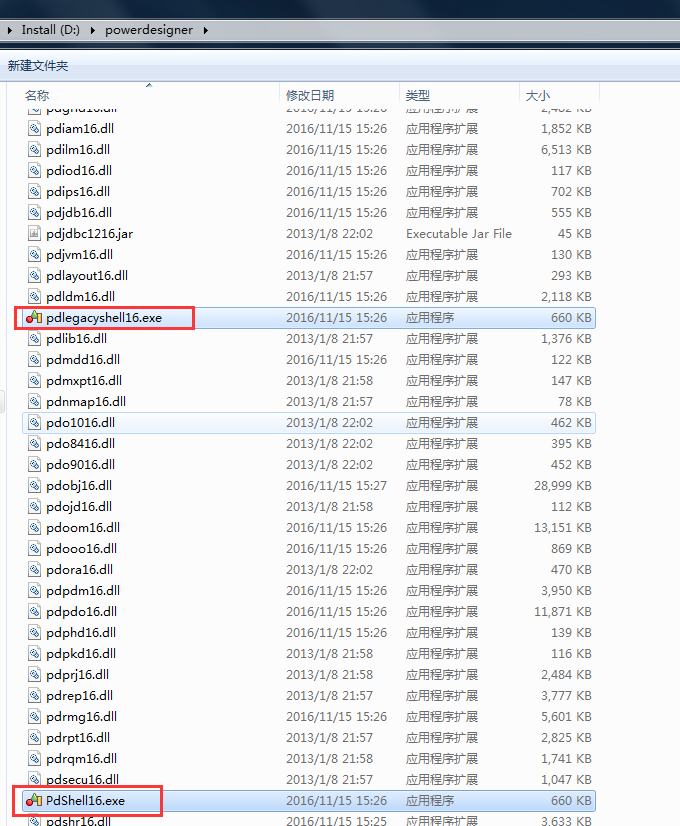This screenshot has height=826, width=680.
Task: Select the pdrqm16.dll file name
Action: coord(82,759)
